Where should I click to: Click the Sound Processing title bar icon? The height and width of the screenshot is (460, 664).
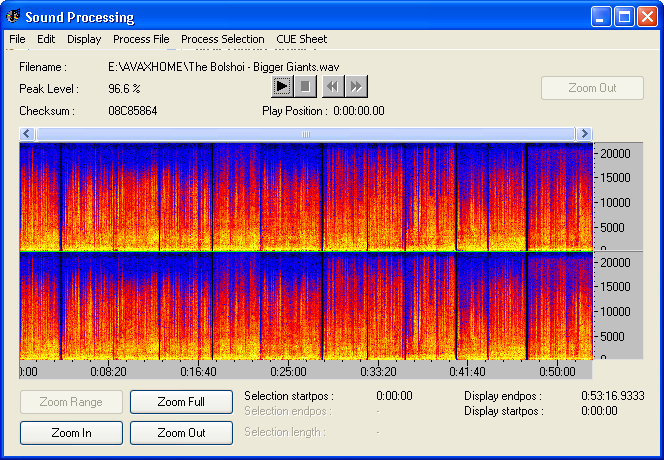click(x=13, y=17)
